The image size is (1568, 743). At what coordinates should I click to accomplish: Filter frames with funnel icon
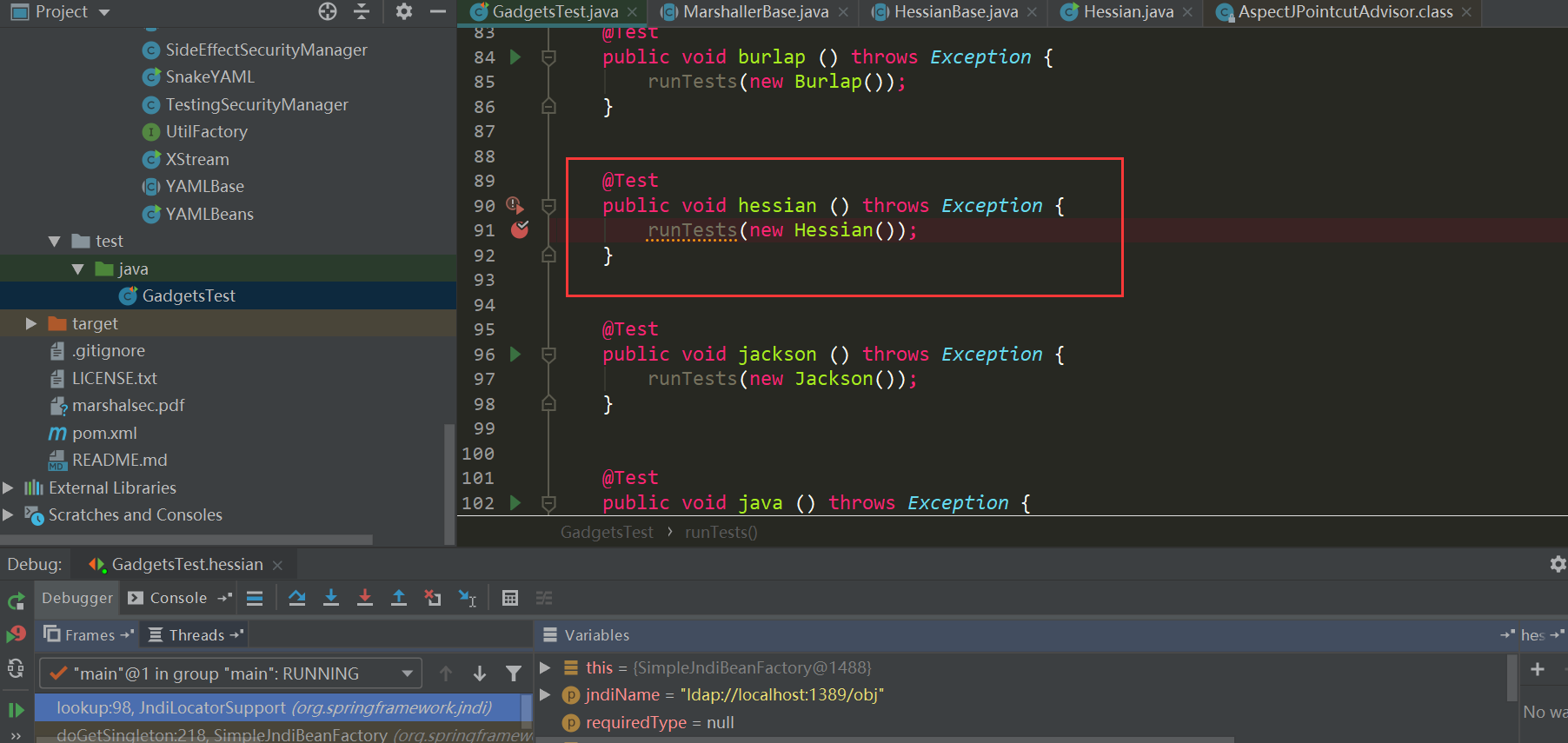(514, 673)
